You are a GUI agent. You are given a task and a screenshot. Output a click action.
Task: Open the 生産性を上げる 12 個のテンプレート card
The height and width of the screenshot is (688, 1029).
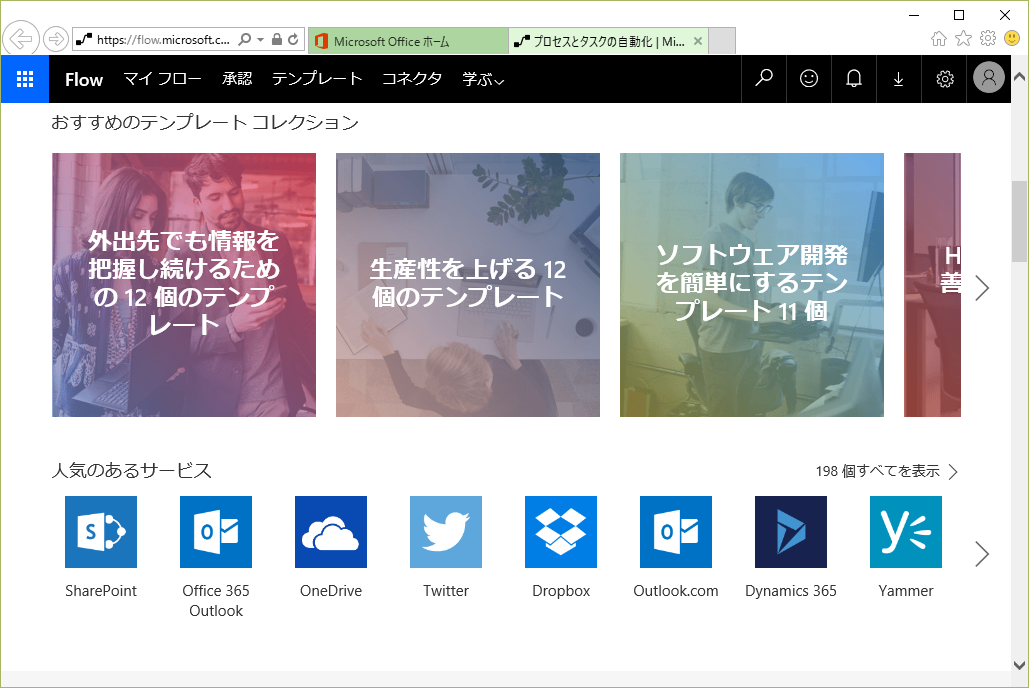coord(468,285)
